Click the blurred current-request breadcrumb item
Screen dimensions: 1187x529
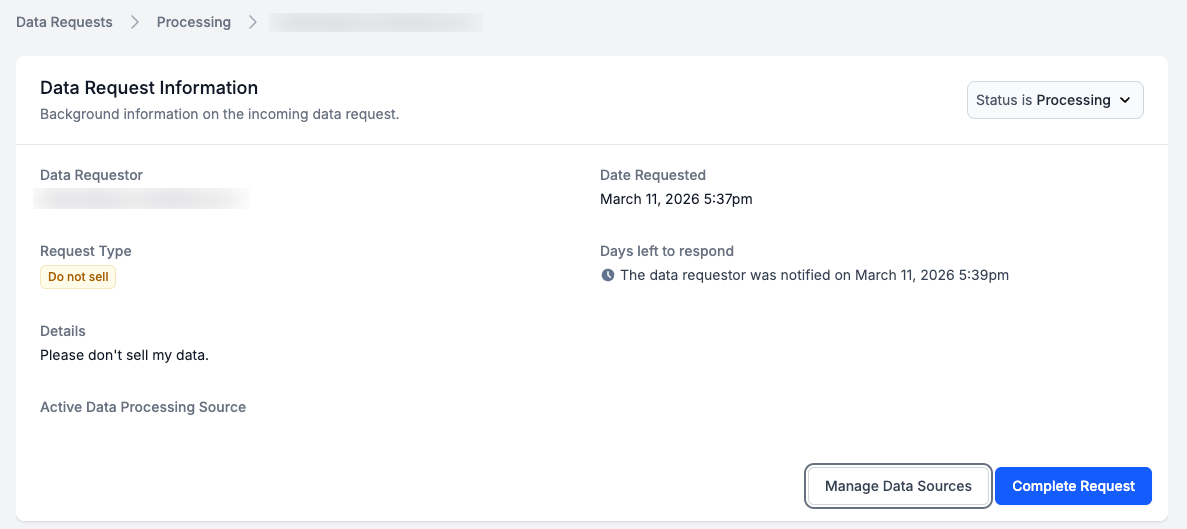tap(377, 22)
